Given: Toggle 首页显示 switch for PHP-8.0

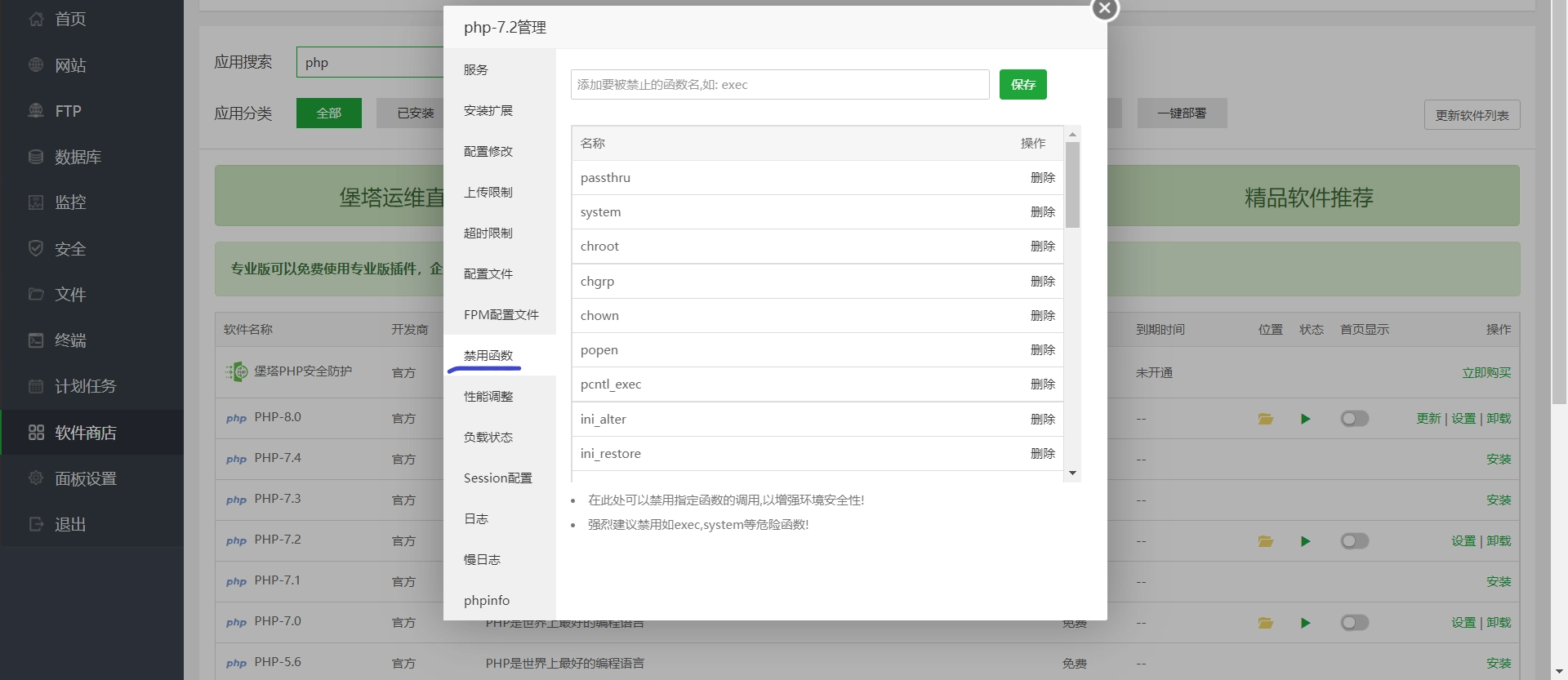Looking at the screenshot, I should tap(1354, 419).
